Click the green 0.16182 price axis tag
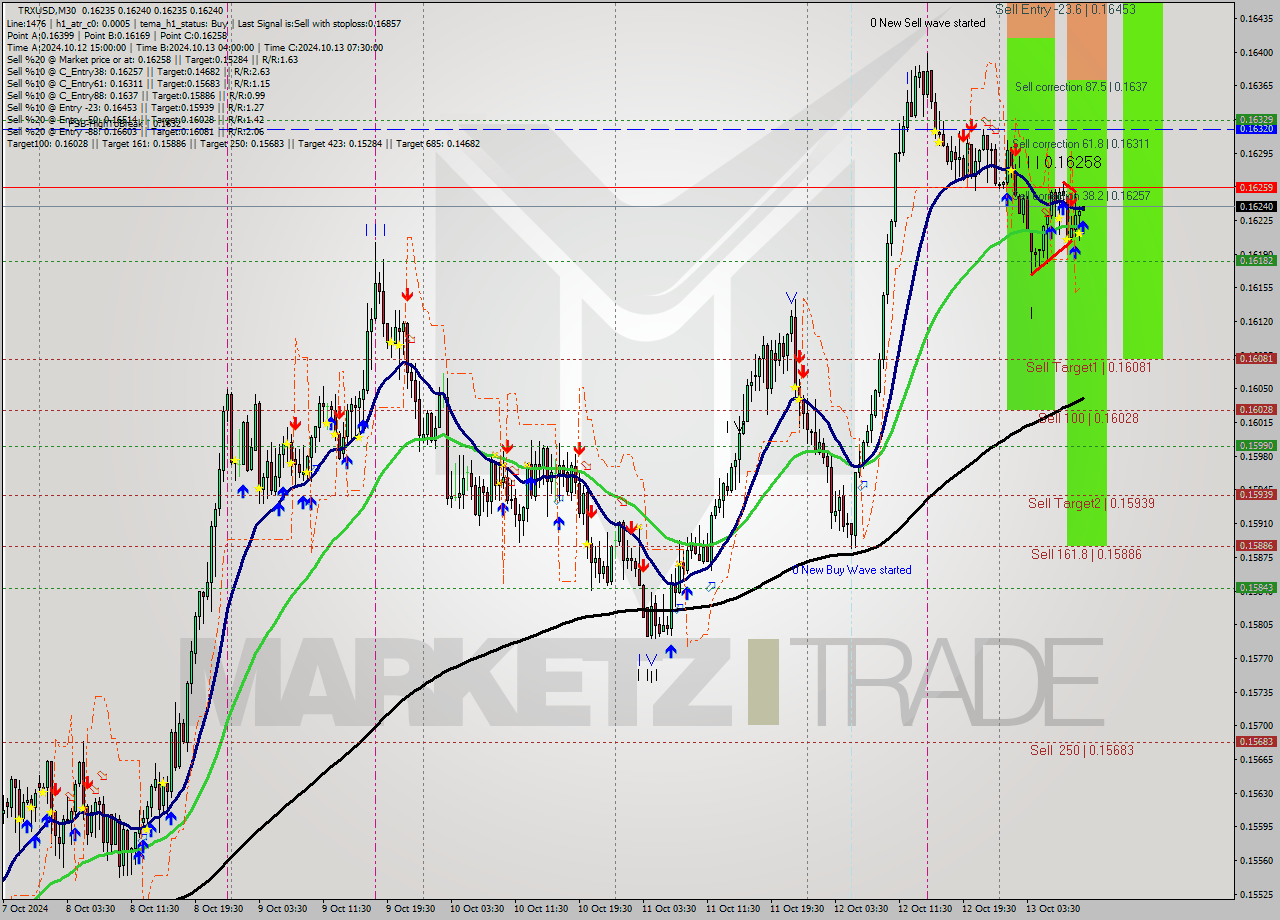The image size is (1280, 920). tap(1255, 260)
